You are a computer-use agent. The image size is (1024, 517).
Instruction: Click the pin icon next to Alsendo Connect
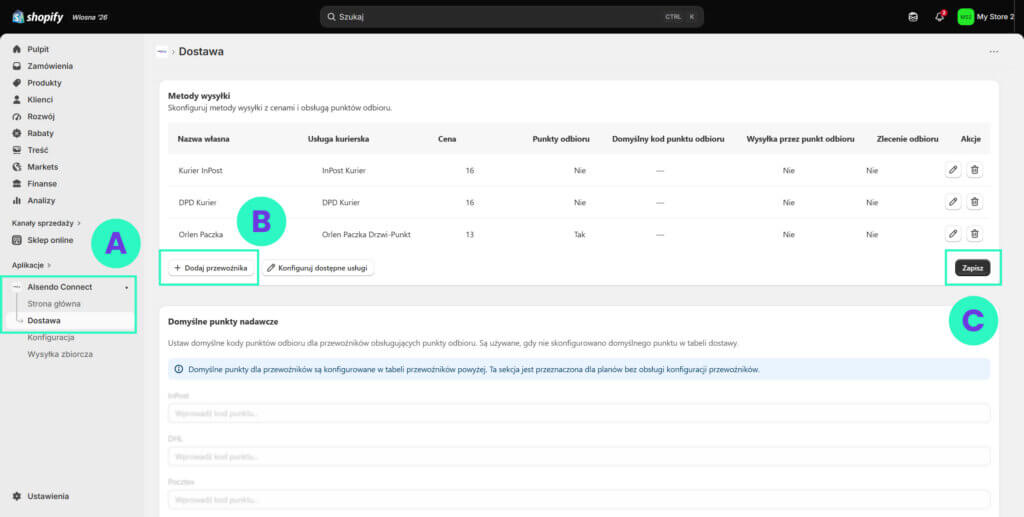point(127,287)
